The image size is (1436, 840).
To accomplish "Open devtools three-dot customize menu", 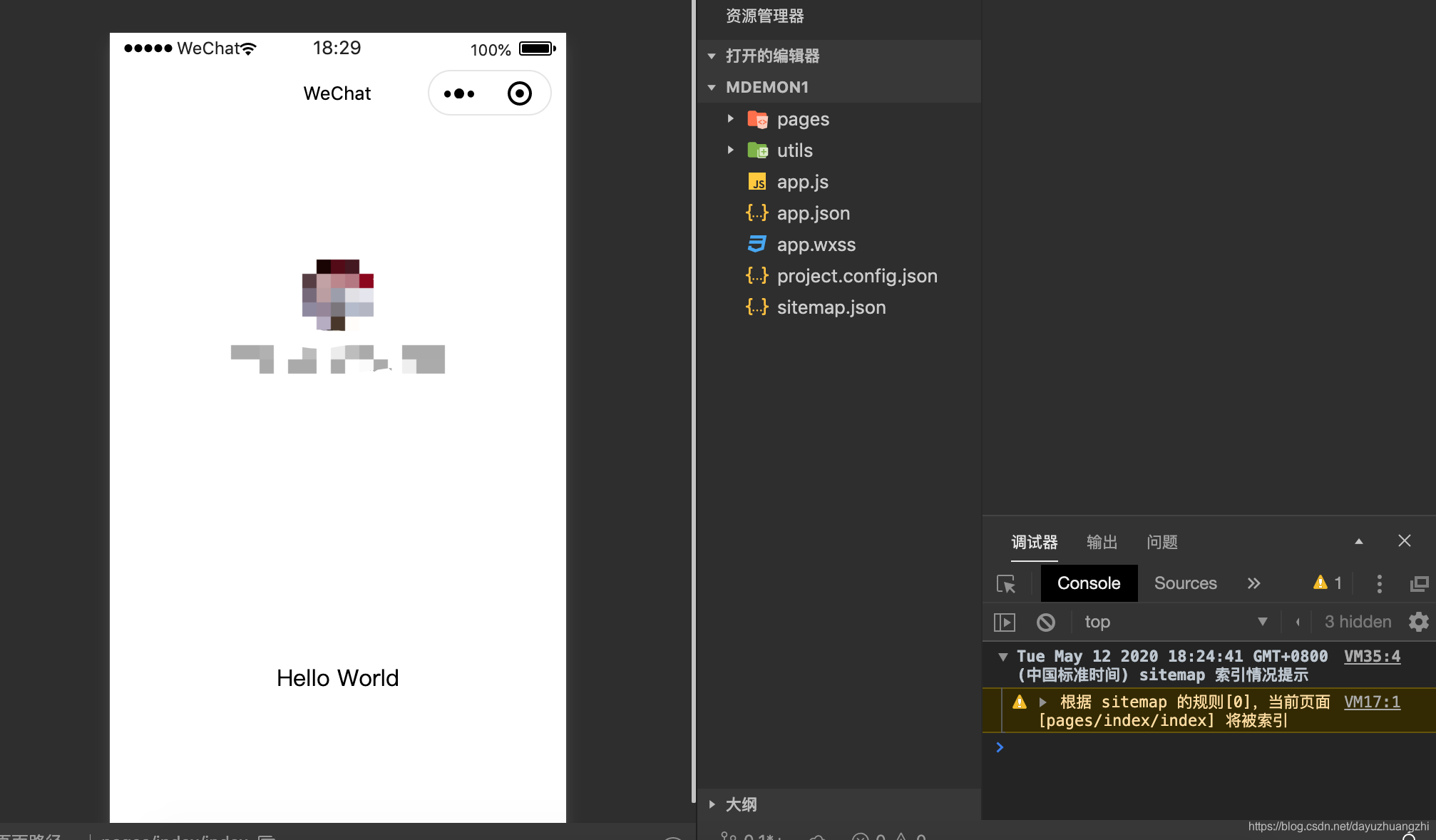I will 1379,584.
